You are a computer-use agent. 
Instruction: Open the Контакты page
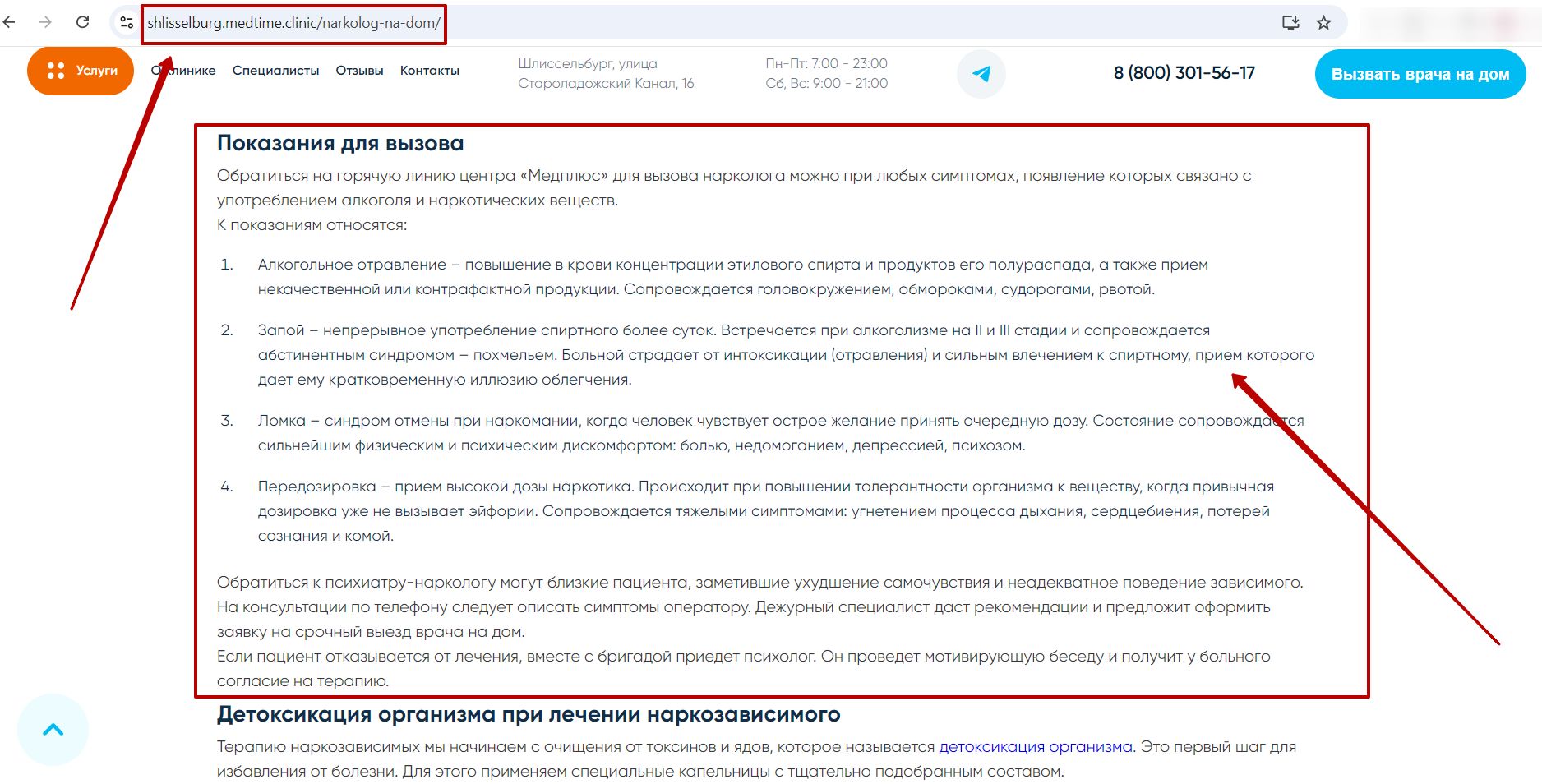pos(430,71)
